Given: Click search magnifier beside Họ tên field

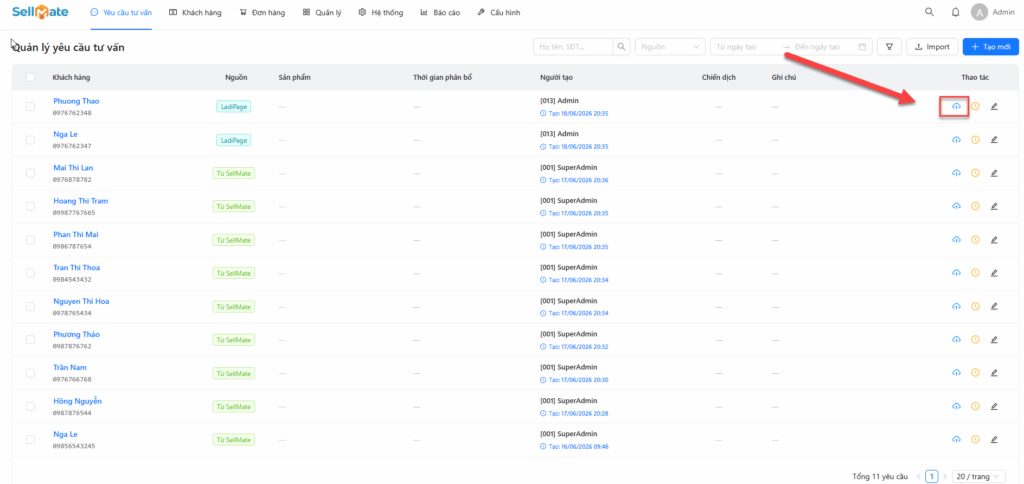Looking at the screenshot, I should click(622, 47).
